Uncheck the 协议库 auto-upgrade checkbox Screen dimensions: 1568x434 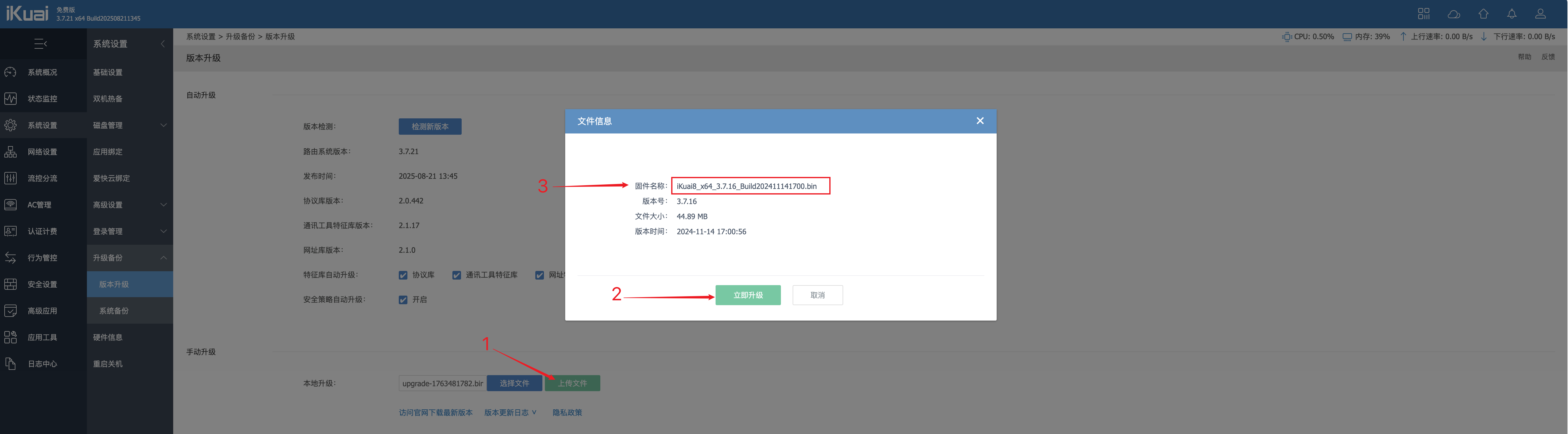(403, 275)
